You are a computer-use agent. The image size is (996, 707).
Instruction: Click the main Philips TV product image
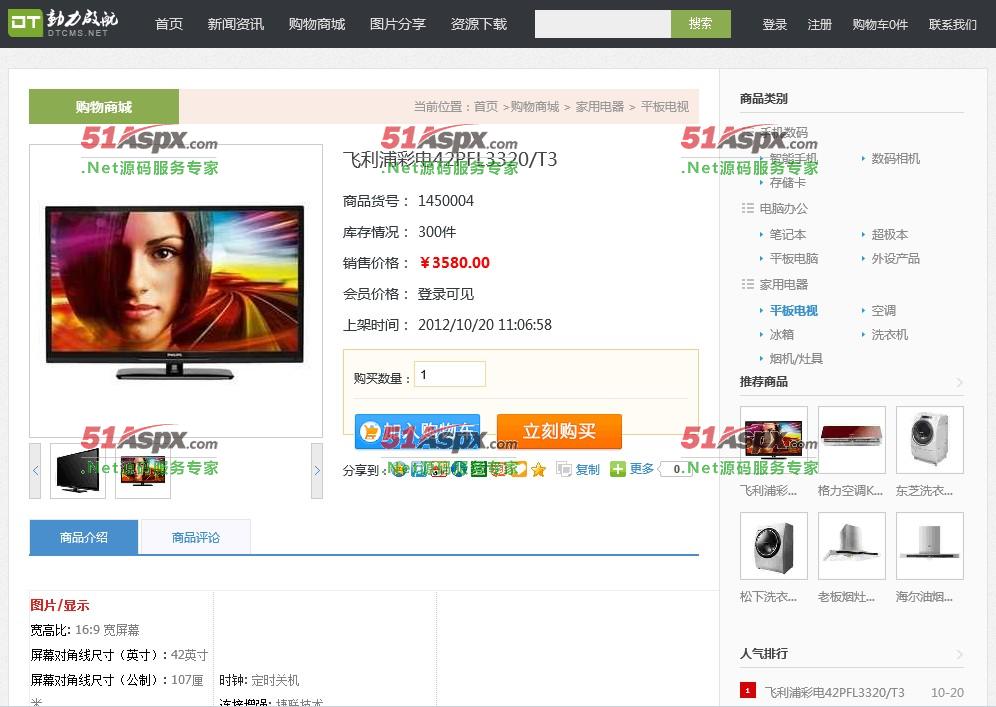coord(175,292)
